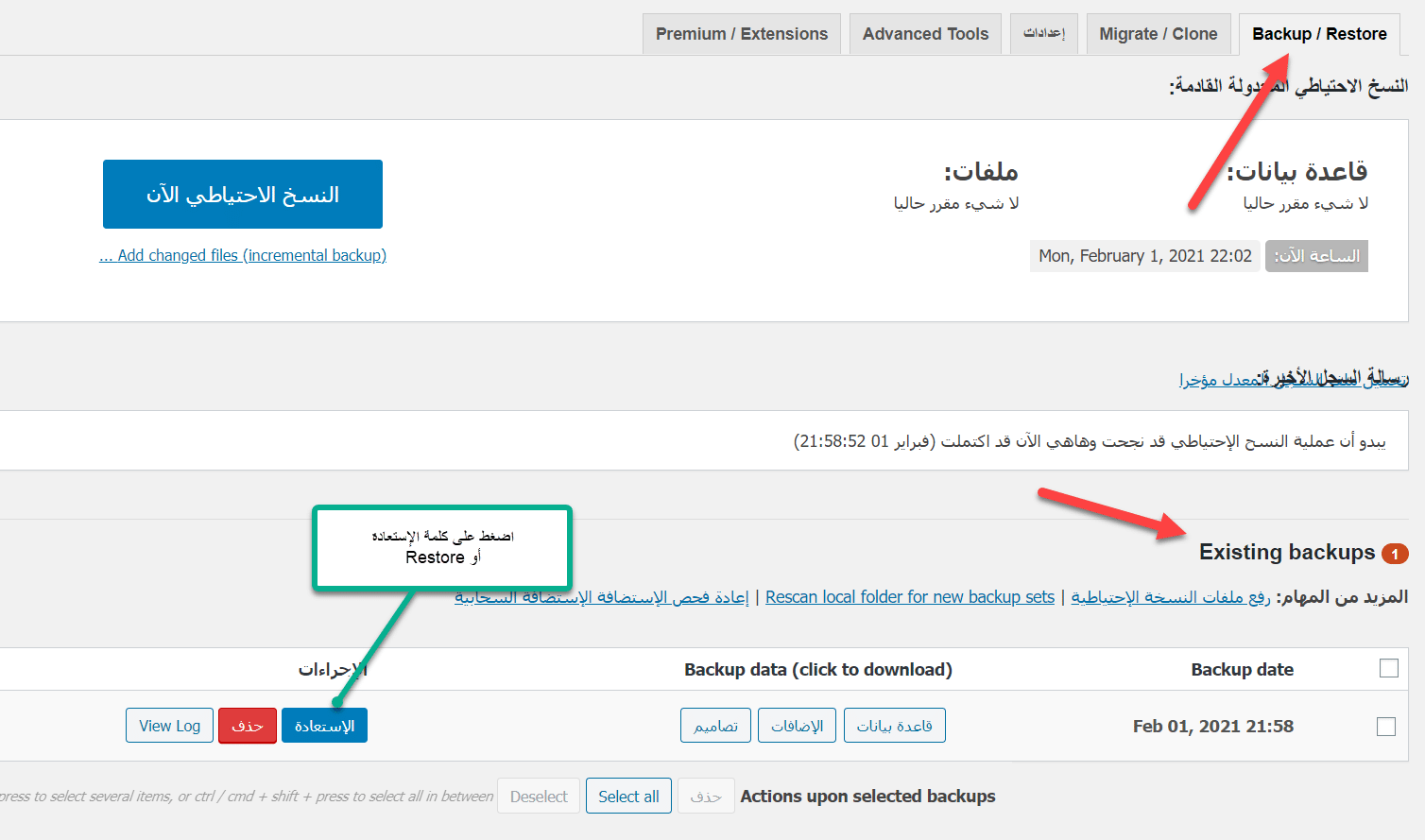This screenshot has height=840, width=1425.
Task: Click the blue Backup Now button
Action: coord(242,194)
